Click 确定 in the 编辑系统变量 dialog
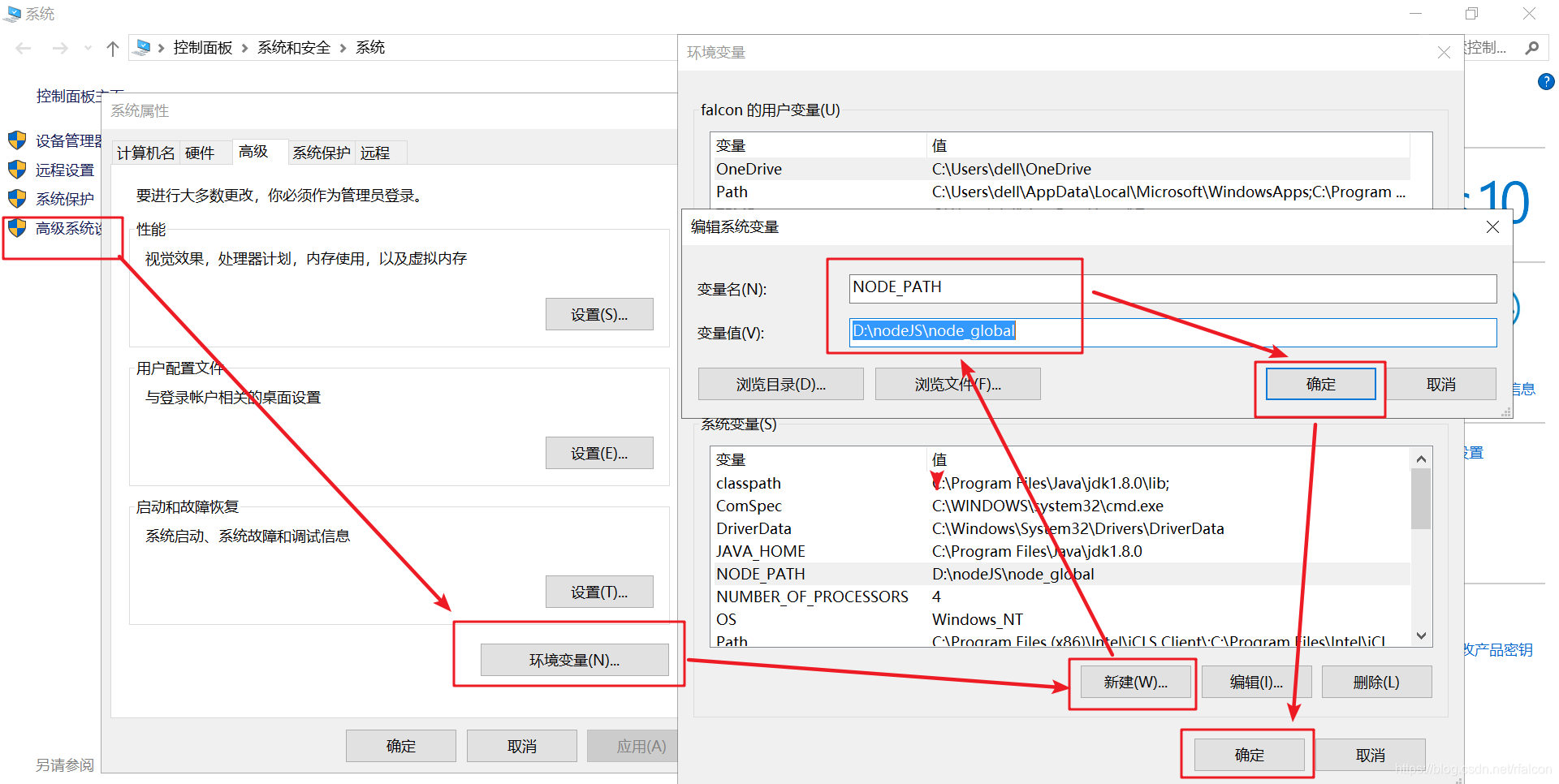This screenshot has width=1559, height=784. [x=1321, y=384]
